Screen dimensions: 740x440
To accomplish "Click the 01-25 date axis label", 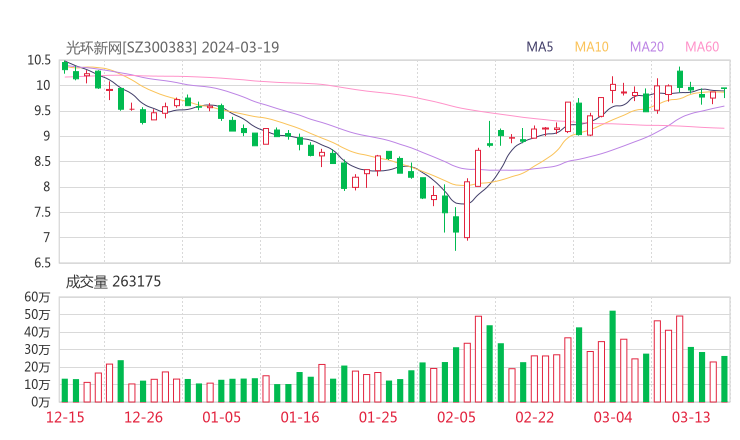I will [378, 417].
